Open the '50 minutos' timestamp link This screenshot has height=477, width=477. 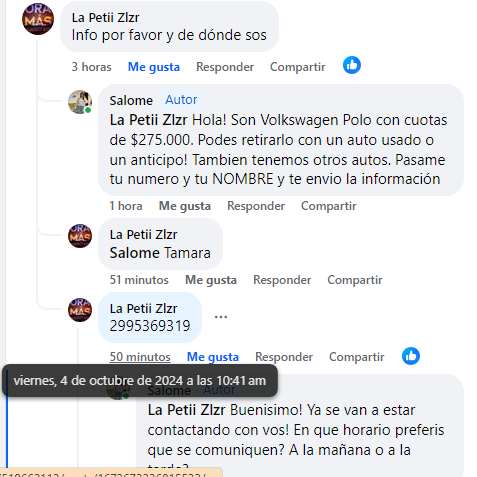point(140,357)
